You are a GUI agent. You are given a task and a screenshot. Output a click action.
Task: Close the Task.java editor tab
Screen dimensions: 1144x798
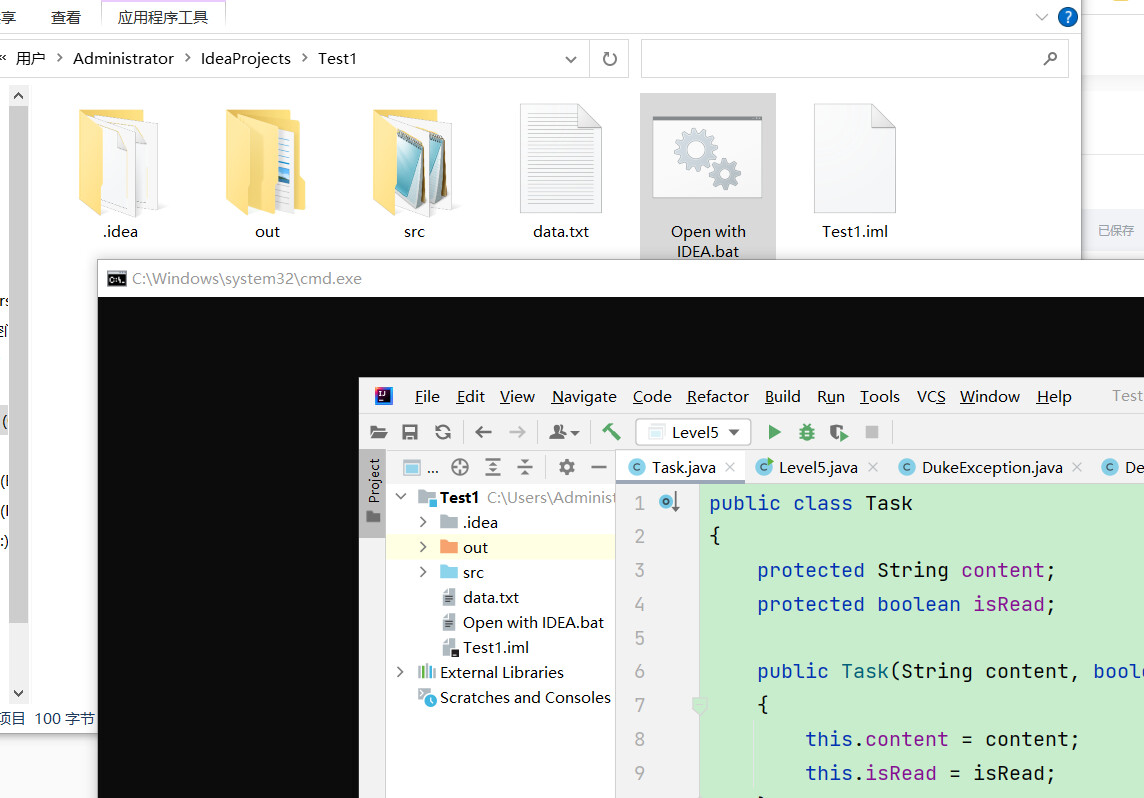coord(730,468)
